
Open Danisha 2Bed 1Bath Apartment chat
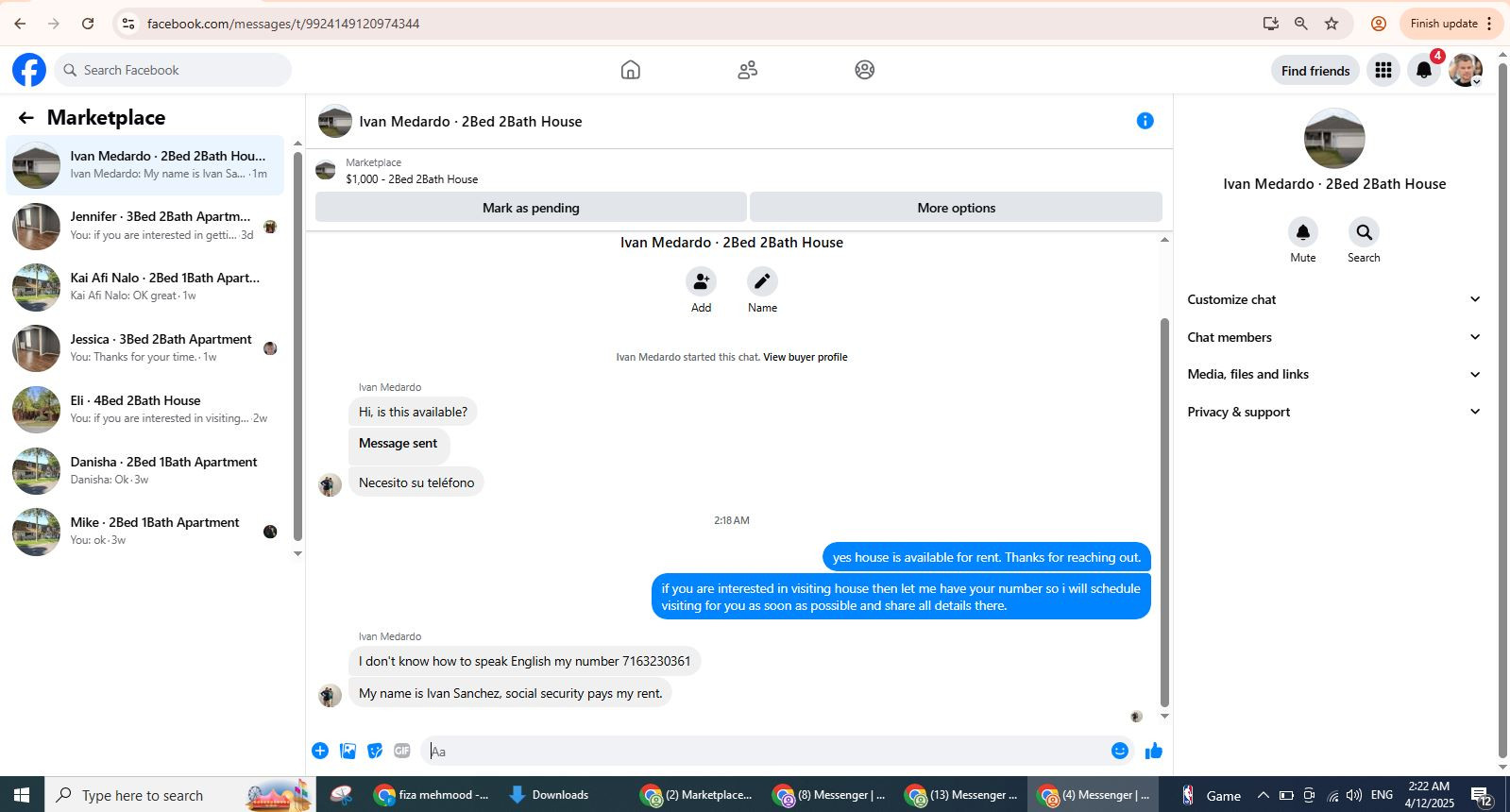tap(145, 471)
